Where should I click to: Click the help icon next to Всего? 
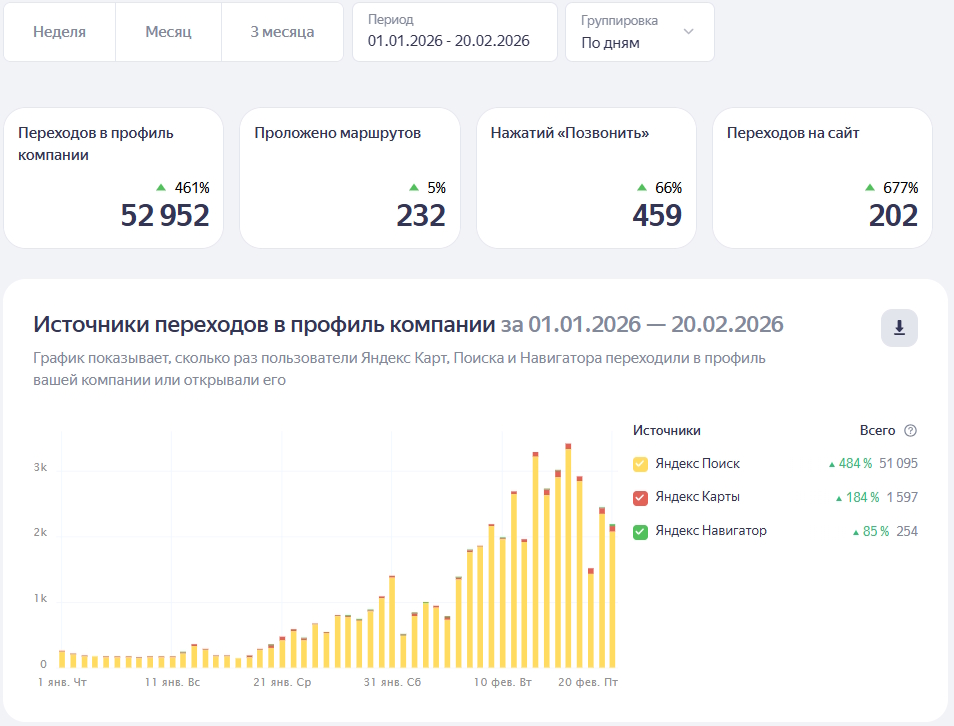910,431
